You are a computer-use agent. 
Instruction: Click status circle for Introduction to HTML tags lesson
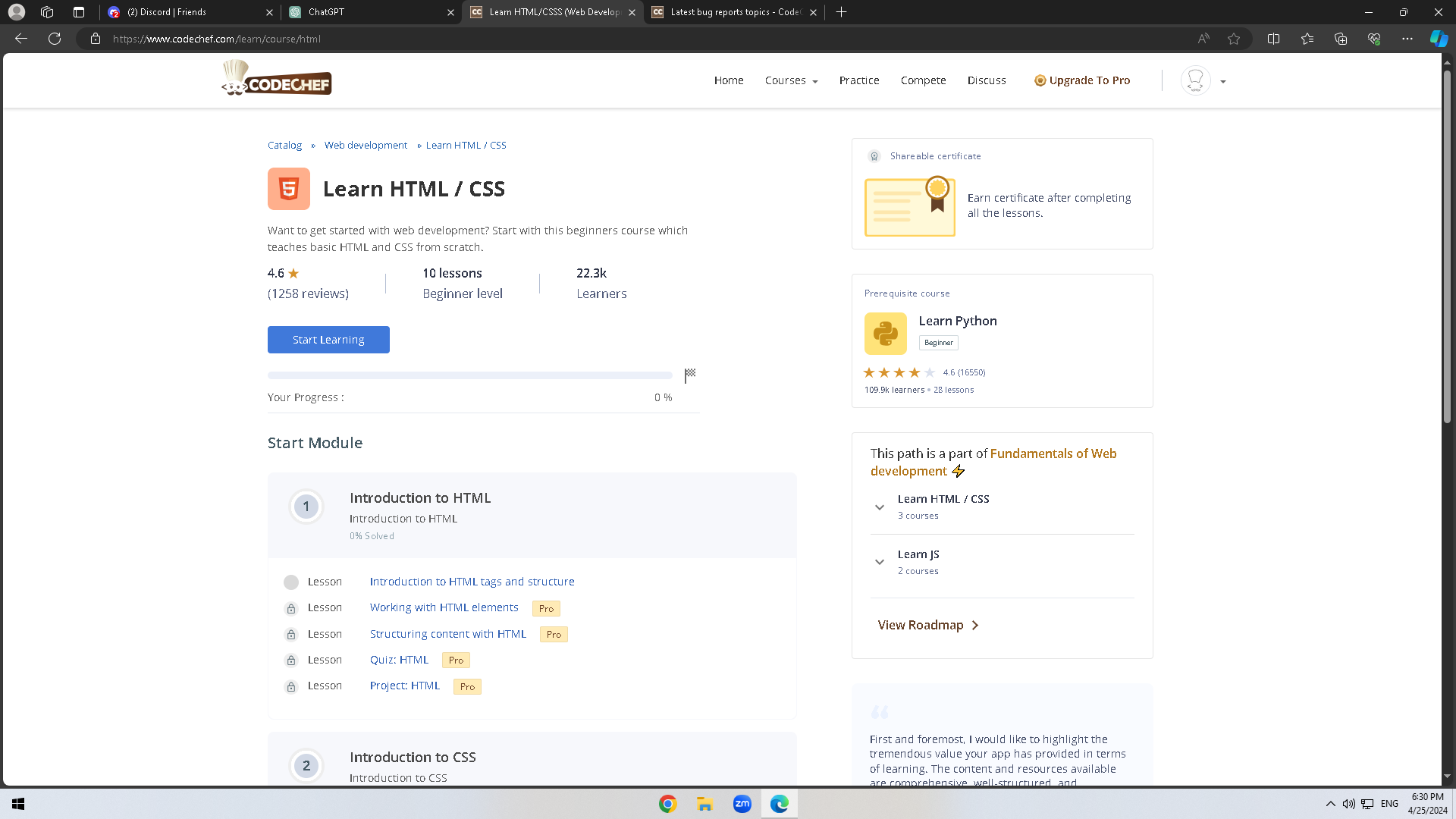[x=290, y=582]
